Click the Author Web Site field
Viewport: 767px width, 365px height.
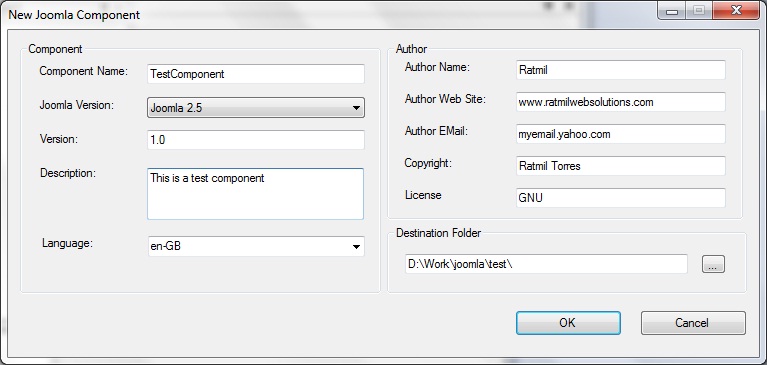tap(621, 102)
